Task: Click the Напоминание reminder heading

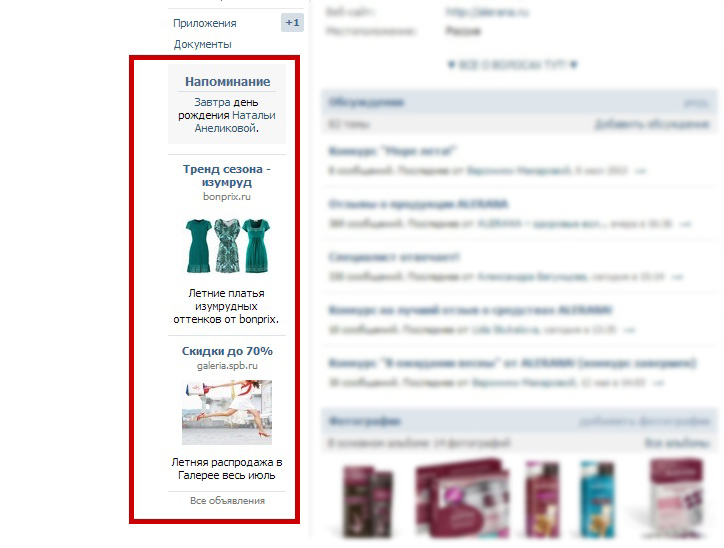Action: click(227, 82)
